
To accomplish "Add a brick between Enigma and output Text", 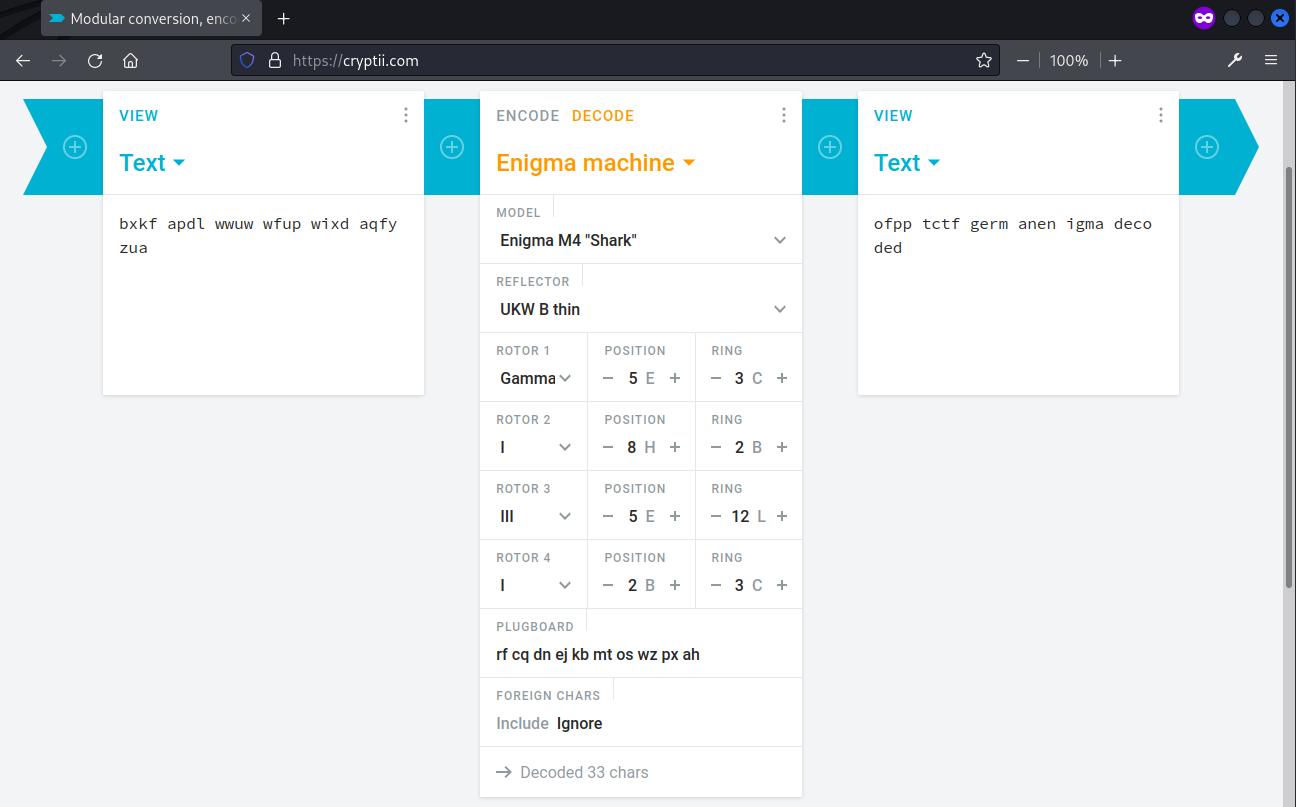I will [x=830, y=147].
